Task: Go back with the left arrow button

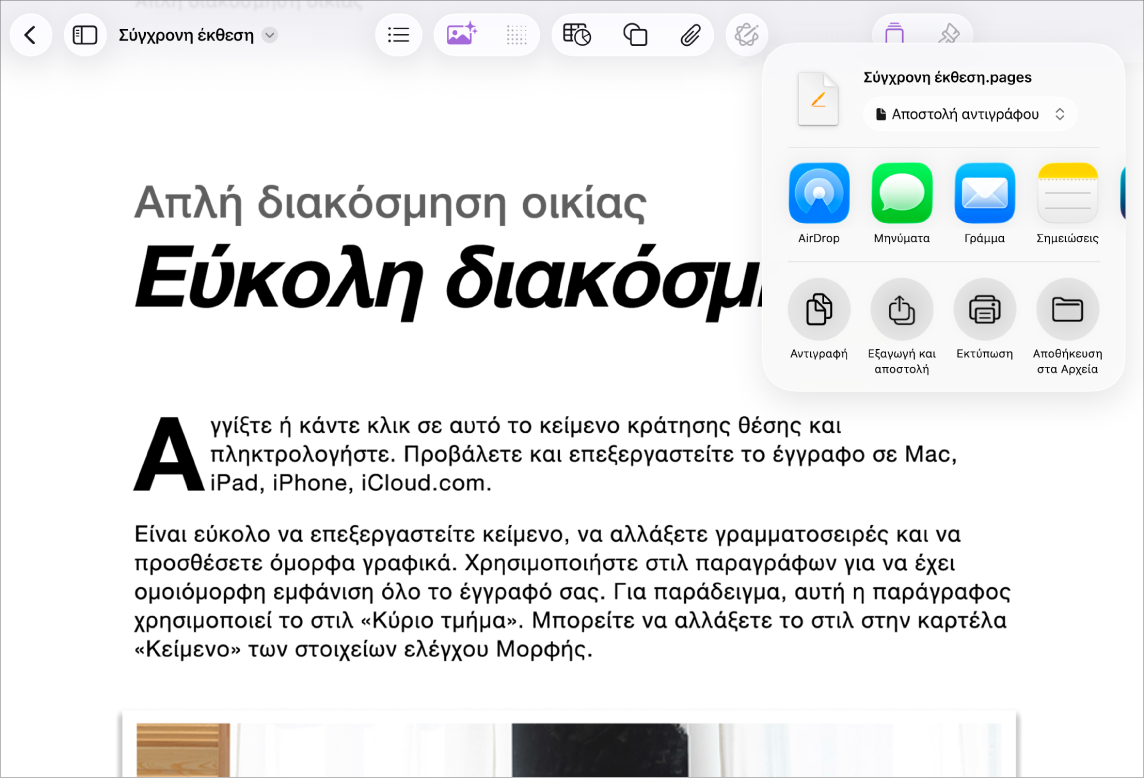Action: [x=31, y=35]
